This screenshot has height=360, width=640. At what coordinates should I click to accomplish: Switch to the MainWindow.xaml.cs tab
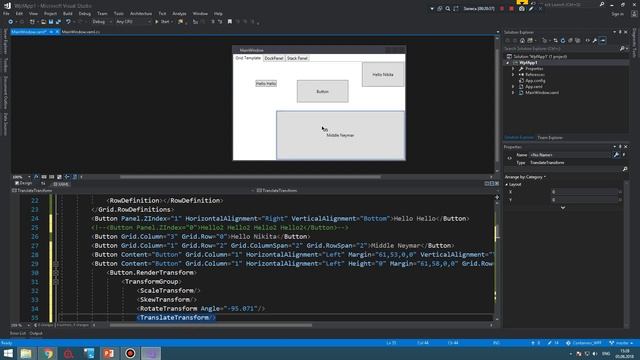coord(81,32)
